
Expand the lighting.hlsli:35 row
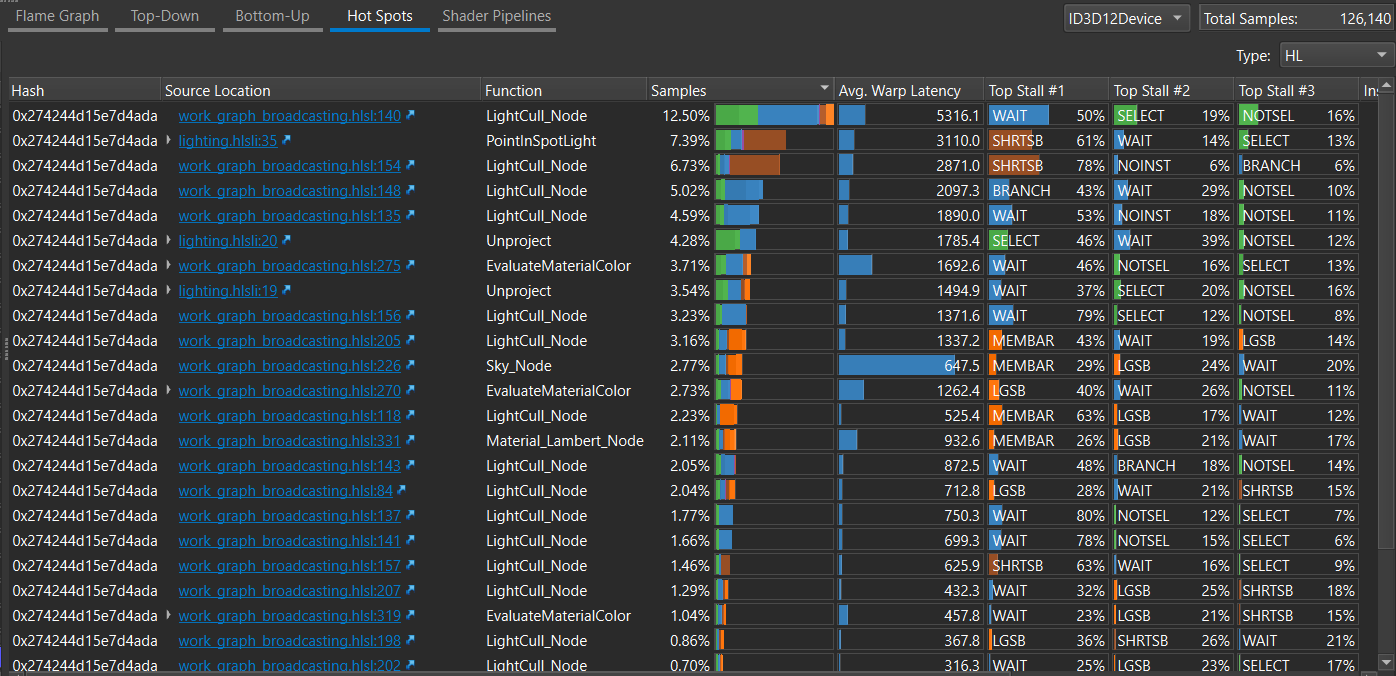(169, 141)
